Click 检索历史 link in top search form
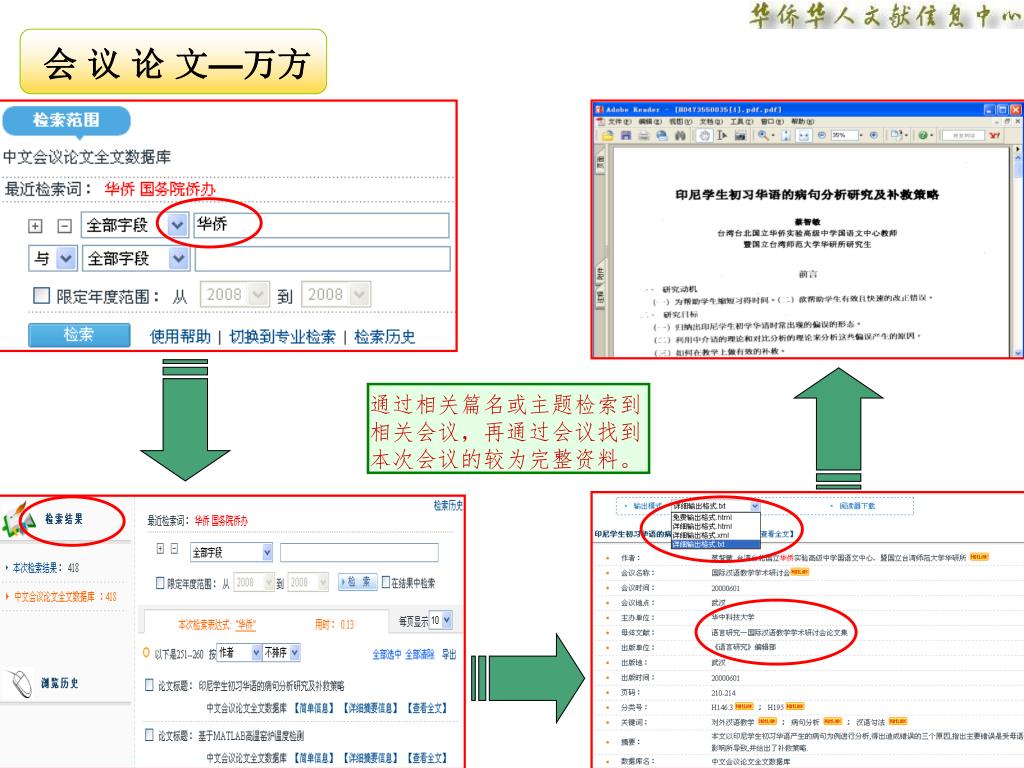The height and width of the screenshot is (768, 1024). [x=384, y=336]
